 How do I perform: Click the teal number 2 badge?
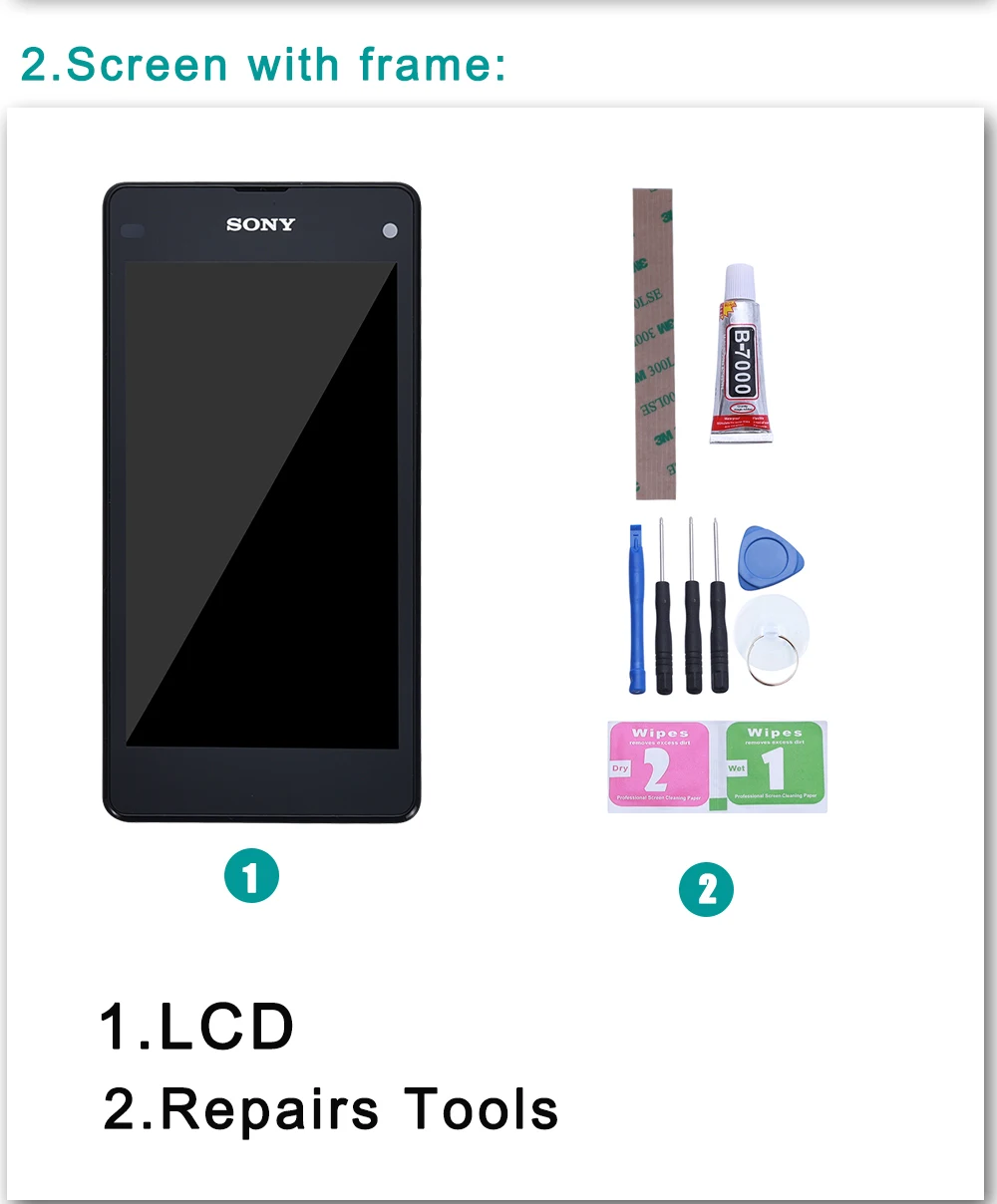(x=706, y=889)
